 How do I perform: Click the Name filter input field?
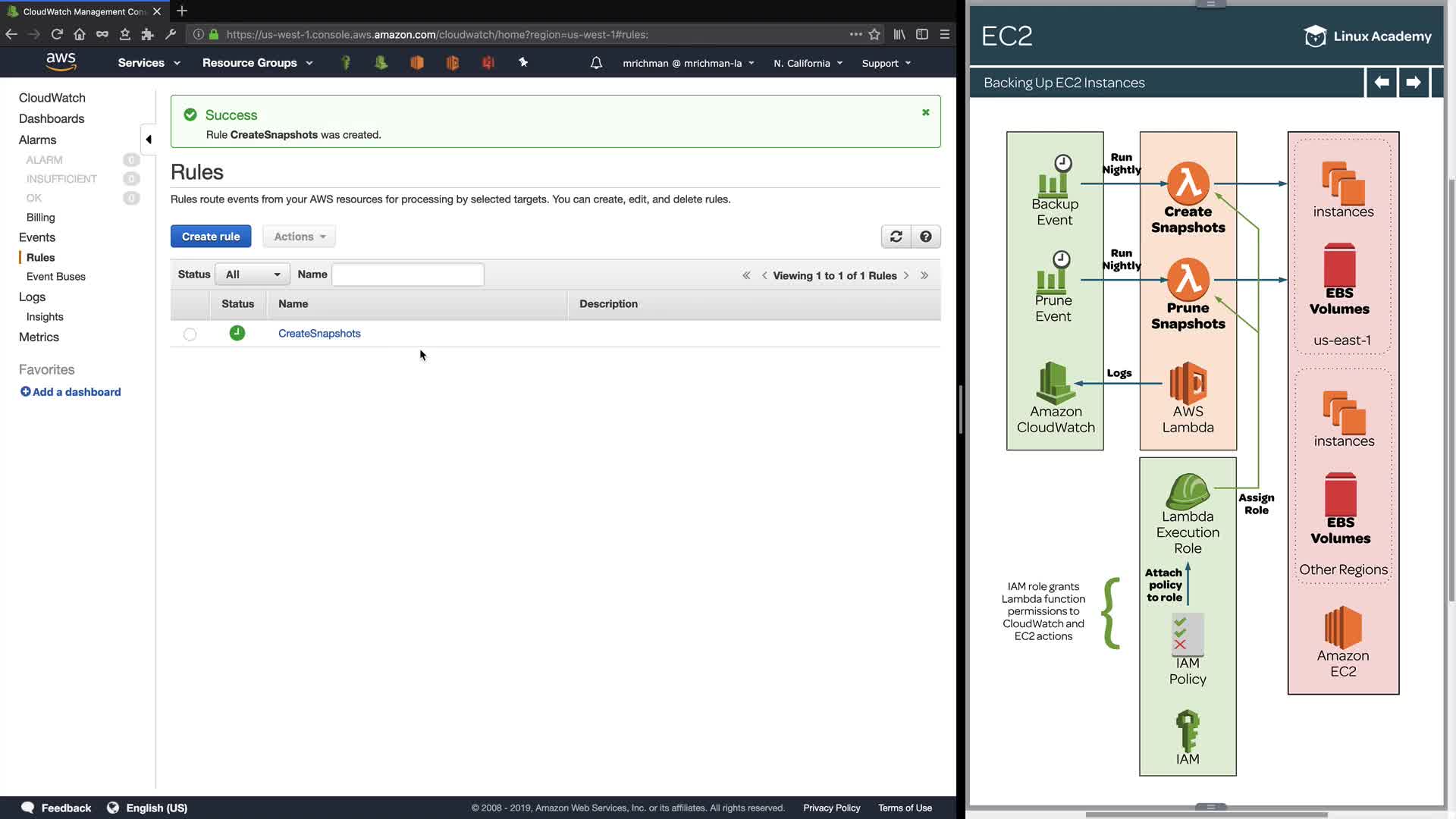407,275
